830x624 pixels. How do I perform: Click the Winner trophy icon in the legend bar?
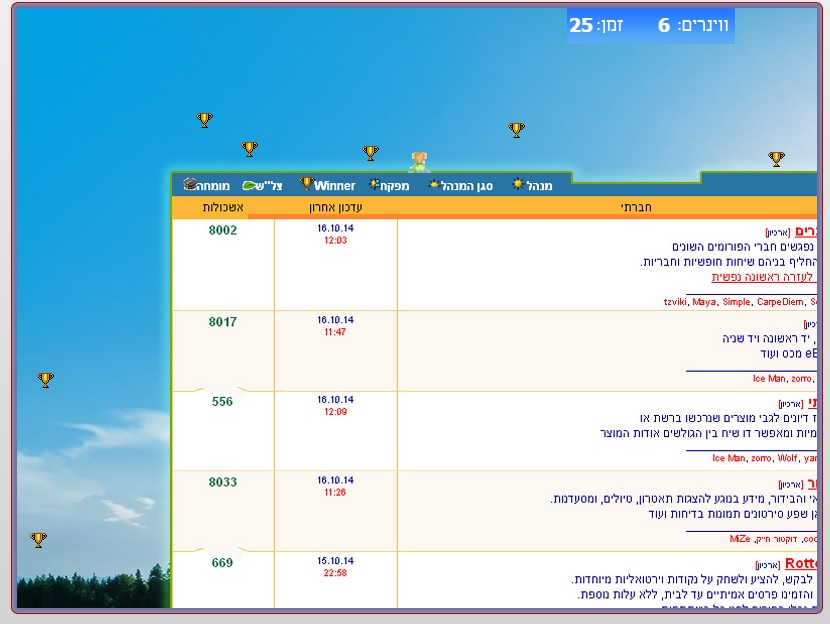[x=307, y=184]
